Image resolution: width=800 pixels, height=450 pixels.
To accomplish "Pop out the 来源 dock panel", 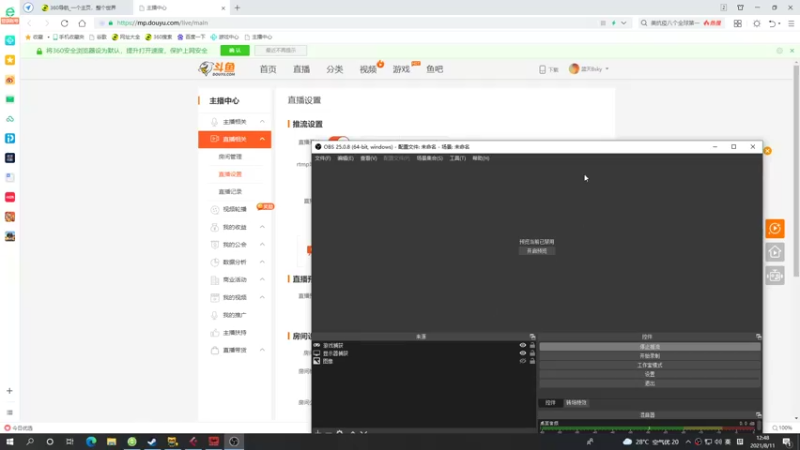I will [x=532, y=337].
